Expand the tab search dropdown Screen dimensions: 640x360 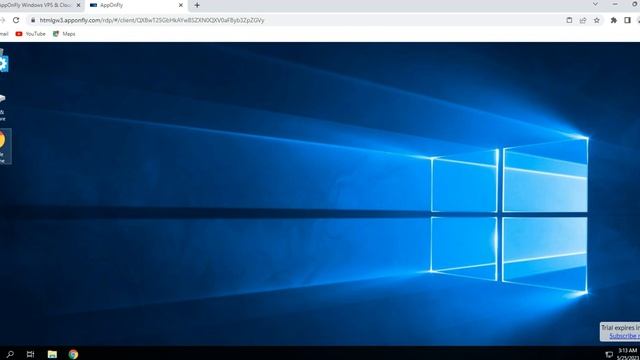coord(595,4)
